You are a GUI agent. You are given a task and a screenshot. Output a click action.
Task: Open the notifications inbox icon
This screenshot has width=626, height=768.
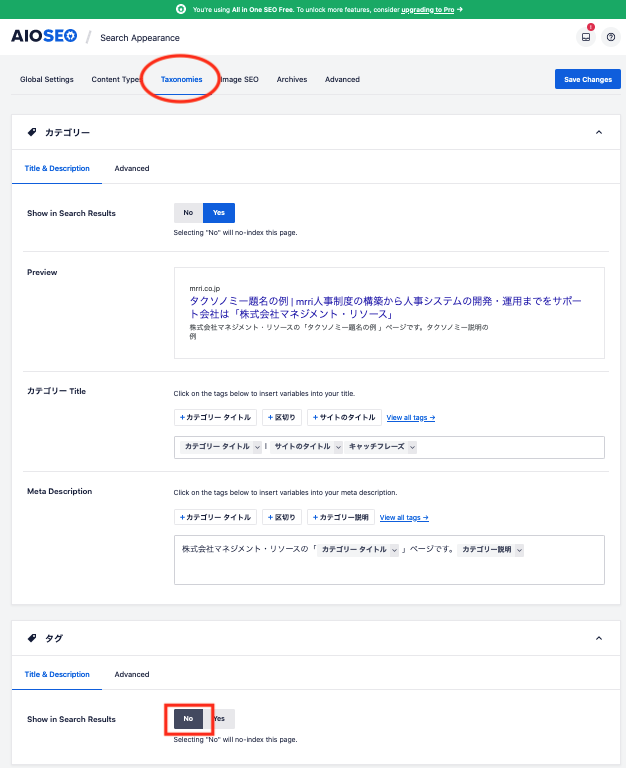pyautogui.click(x=586, y=37)
